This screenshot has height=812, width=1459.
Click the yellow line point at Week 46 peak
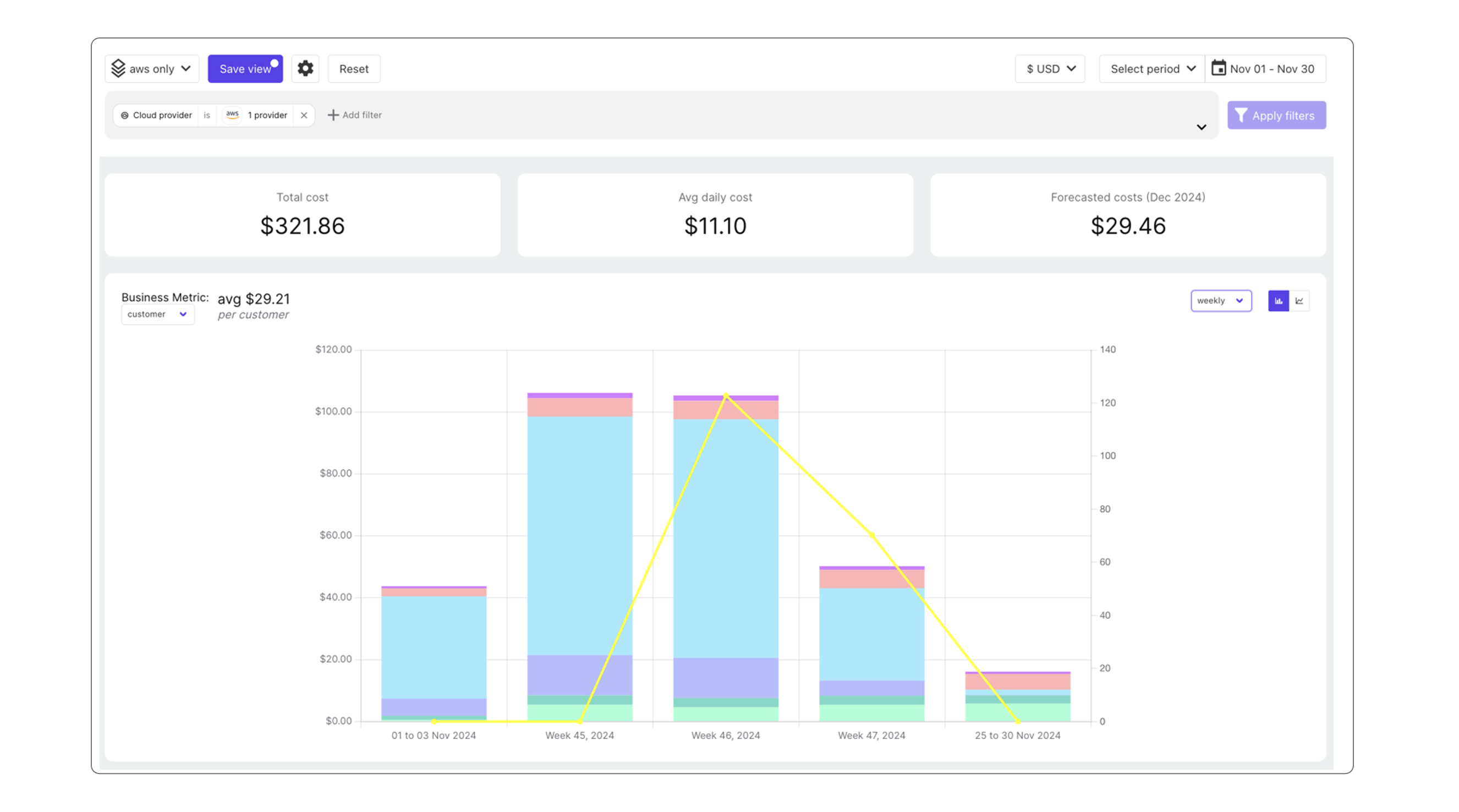click(x=726, y=396)
